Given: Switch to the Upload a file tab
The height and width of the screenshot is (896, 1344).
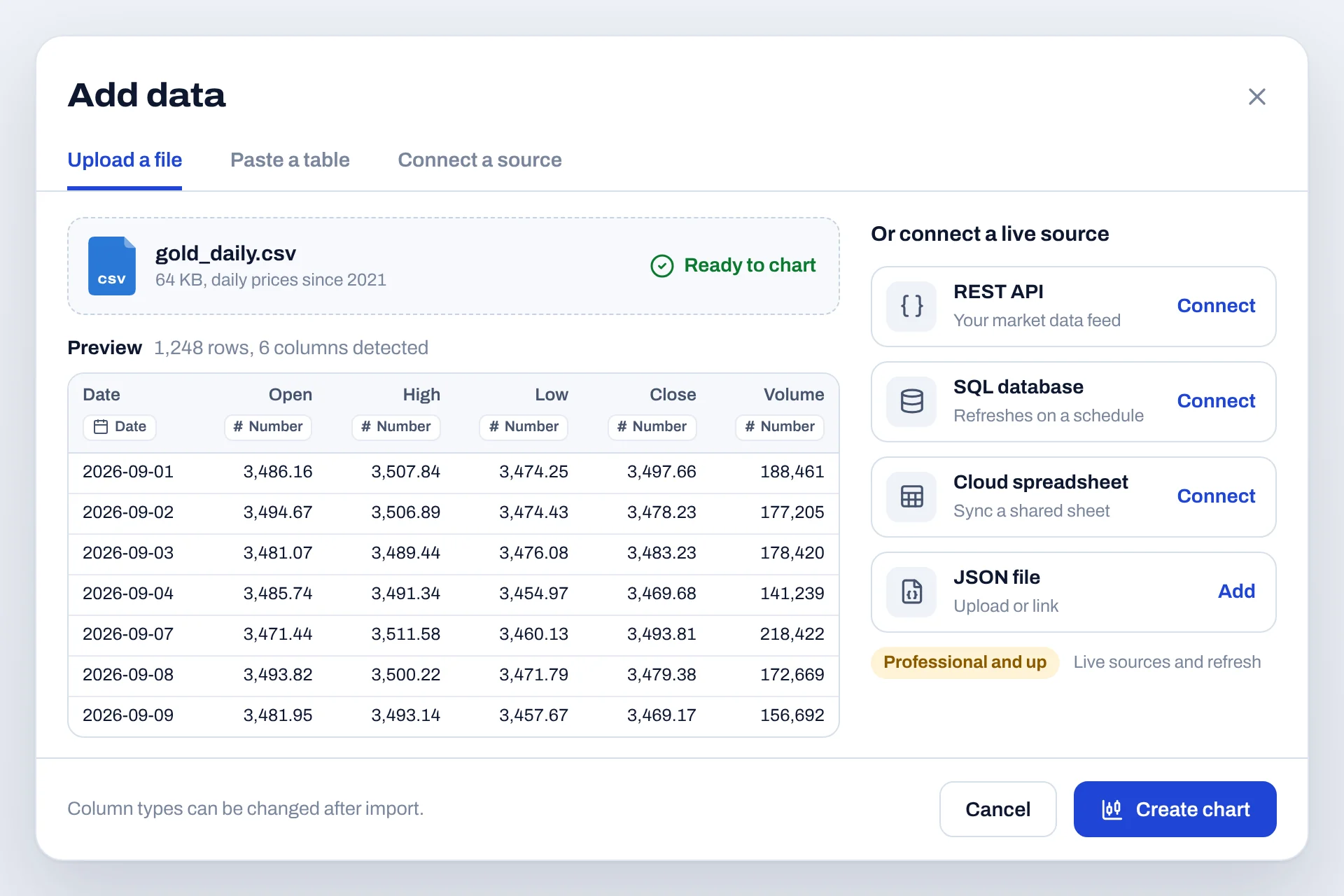Looking at the screenshot, I should click(125, 160).
